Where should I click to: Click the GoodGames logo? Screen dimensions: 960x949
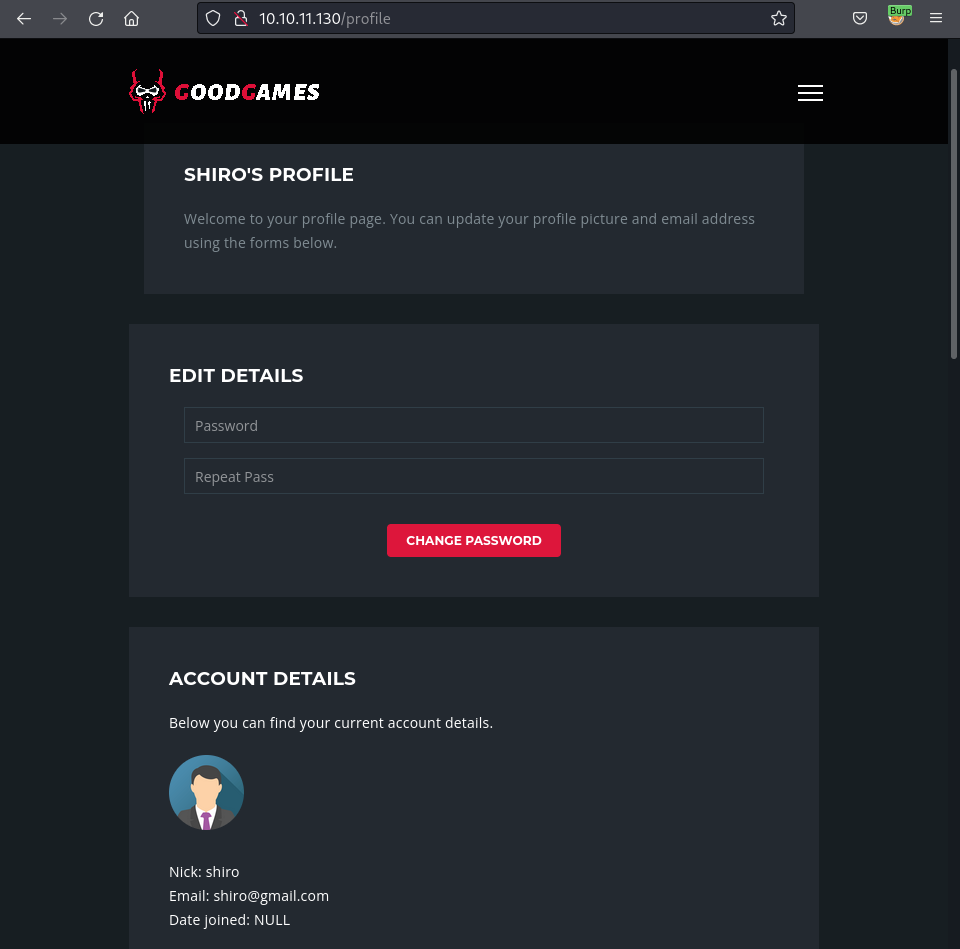pyautogui.click(x=225, y=92)
